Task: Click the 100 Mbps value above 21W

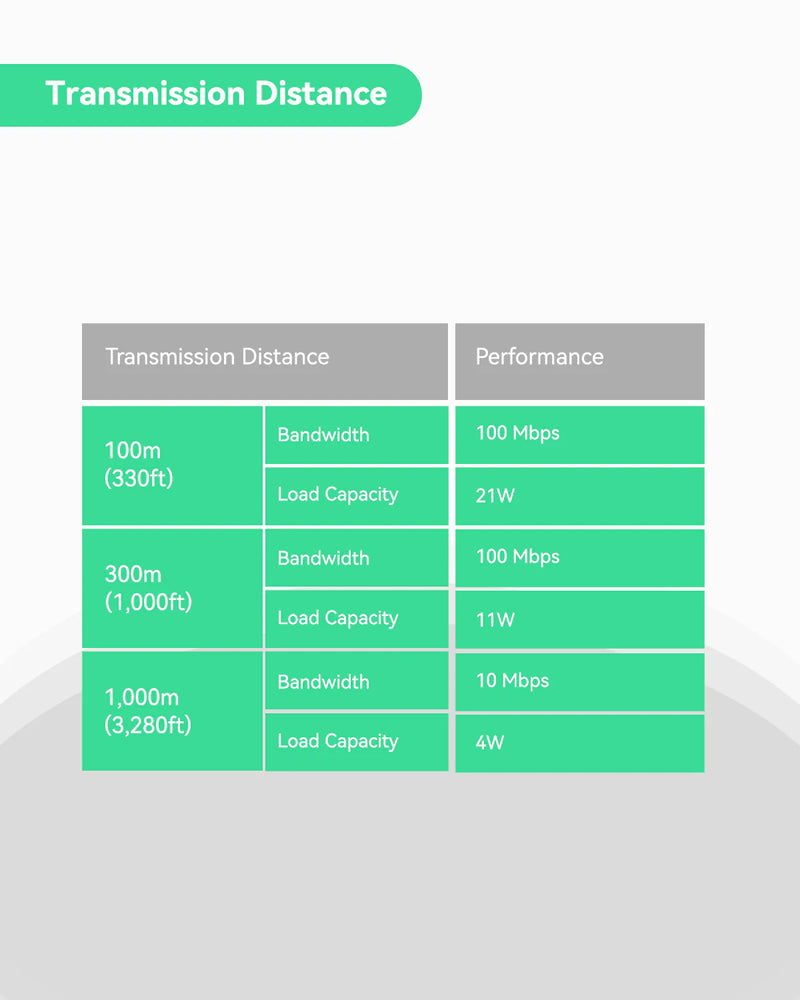Action: coord(517,434)
